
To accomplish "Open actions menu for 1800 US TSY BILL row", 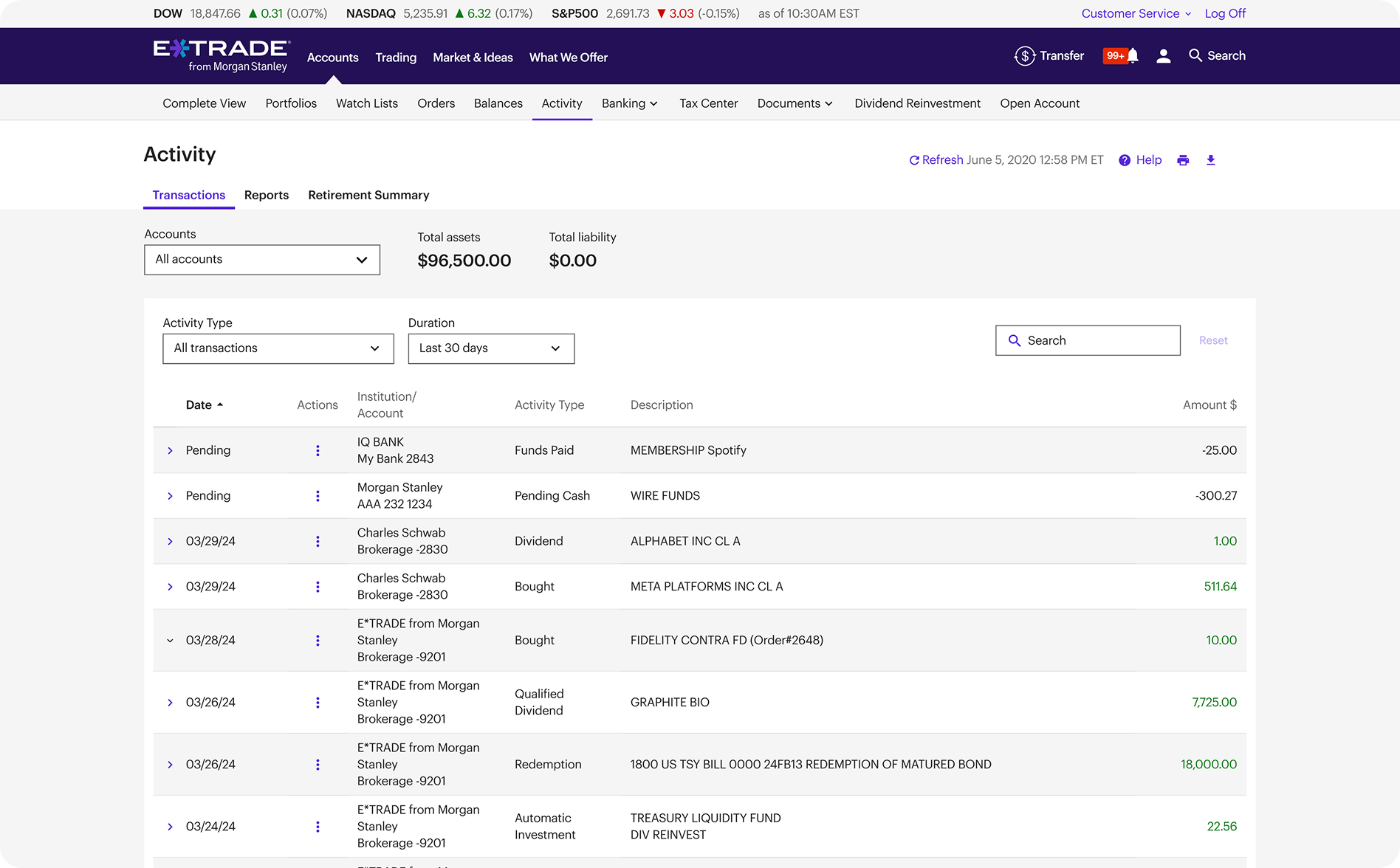I will pos(318,765).
